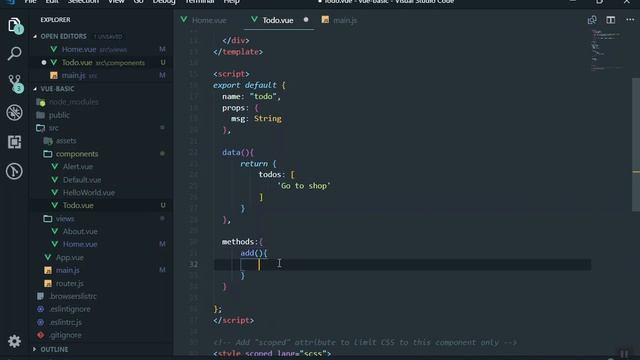
Task: Collapse the src folder
Action: point(53,128)
